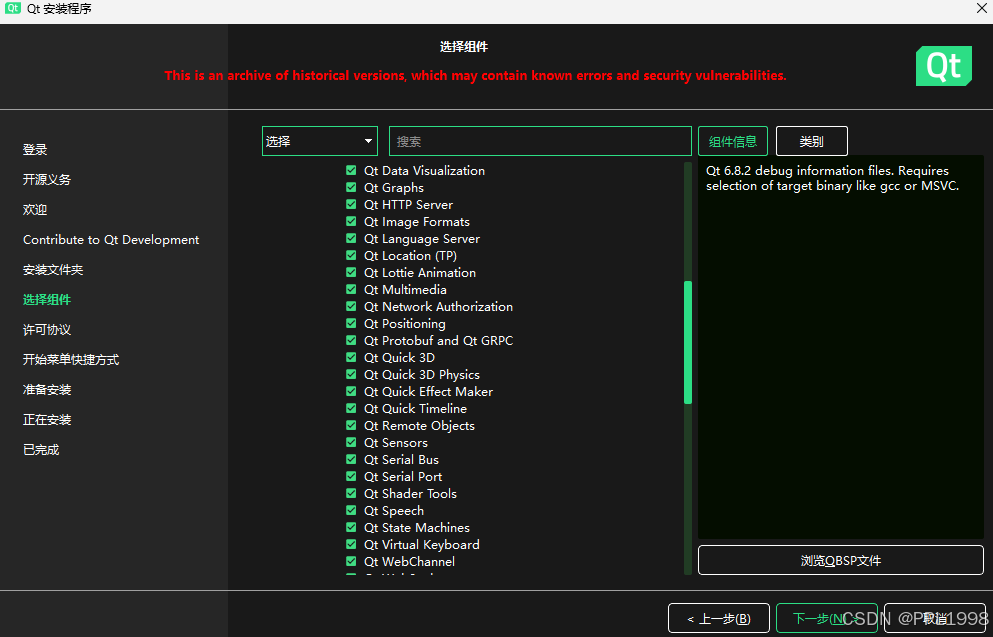Image resolution: width=993 pixels, height=637 pixels.
Task: Click the 组件信息 button
Action: 733,141
